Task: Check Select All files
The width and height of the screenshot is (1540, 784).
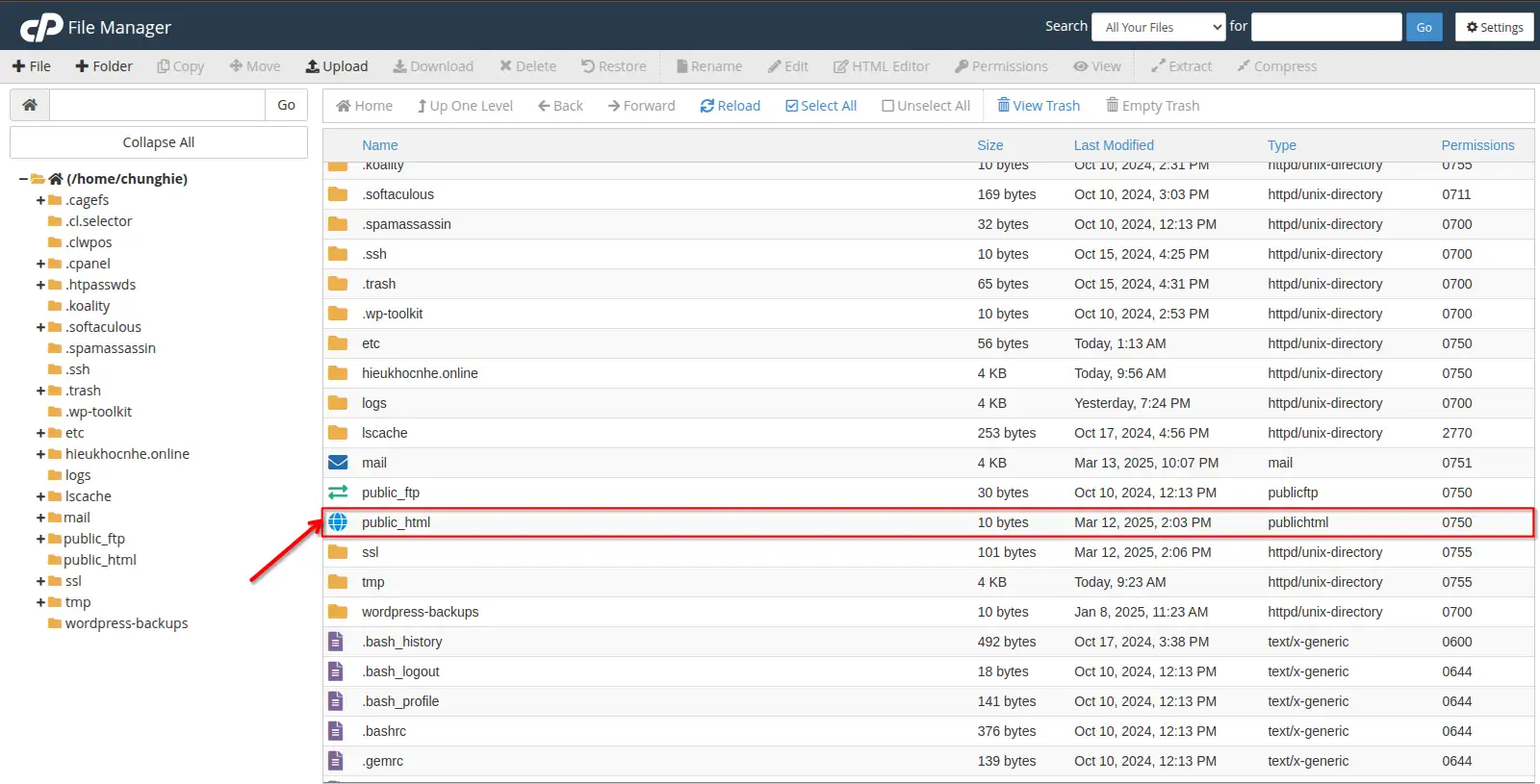Action: (x=821, y=106)
